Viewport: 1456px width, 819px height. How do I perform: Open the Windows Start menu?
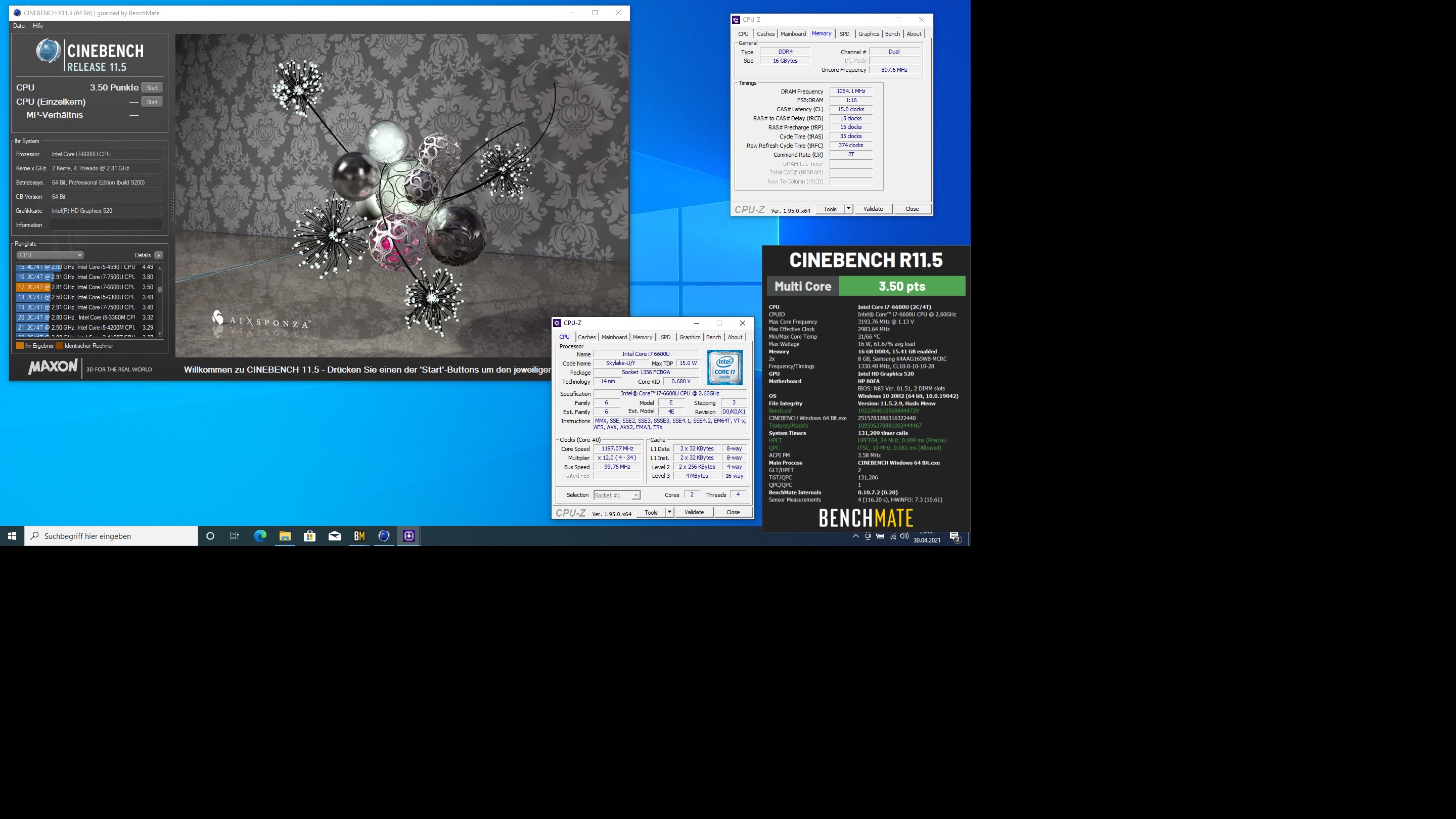coord(12,536)
